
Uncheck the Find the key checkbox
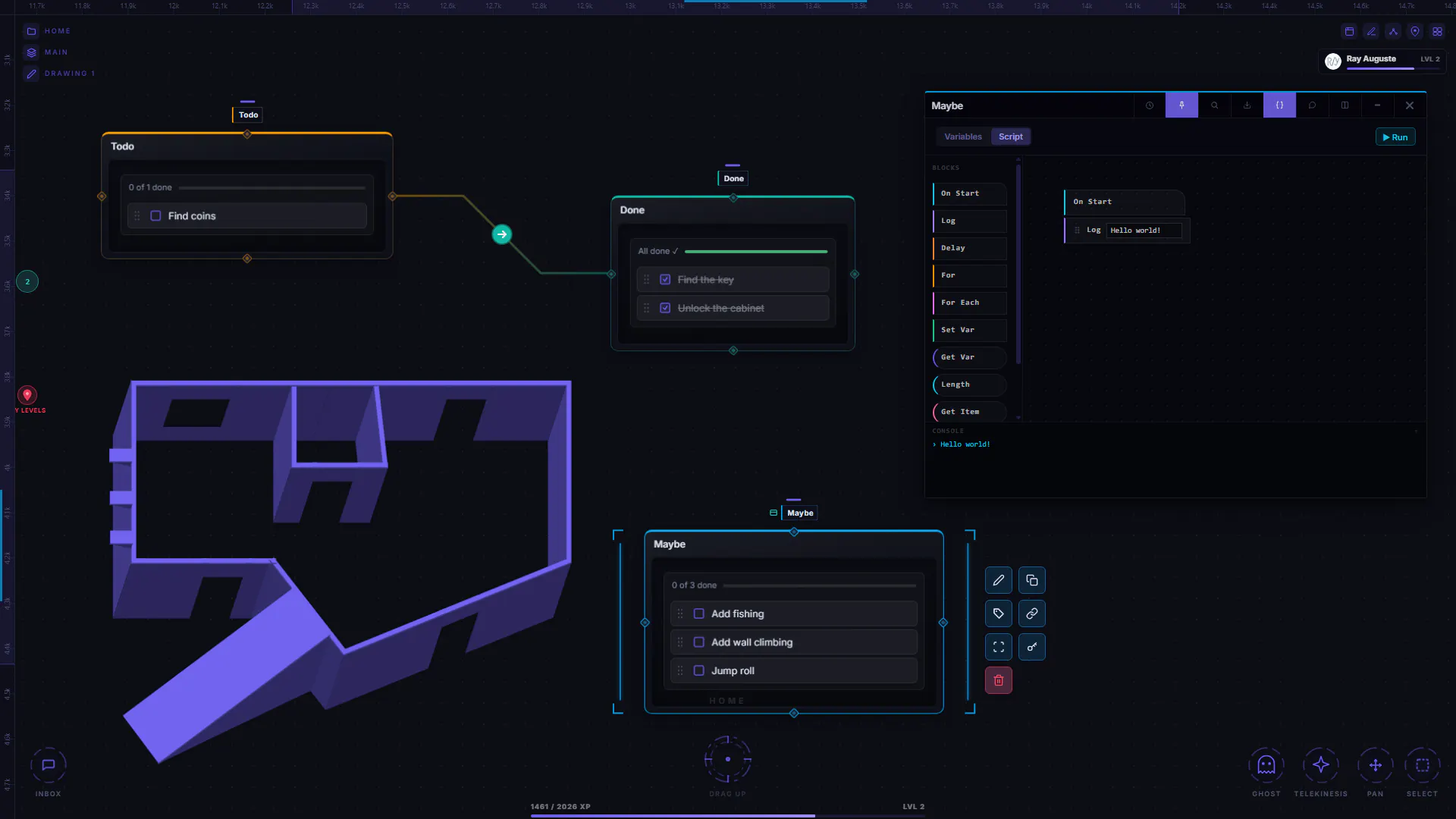click(x=665, y=280)
